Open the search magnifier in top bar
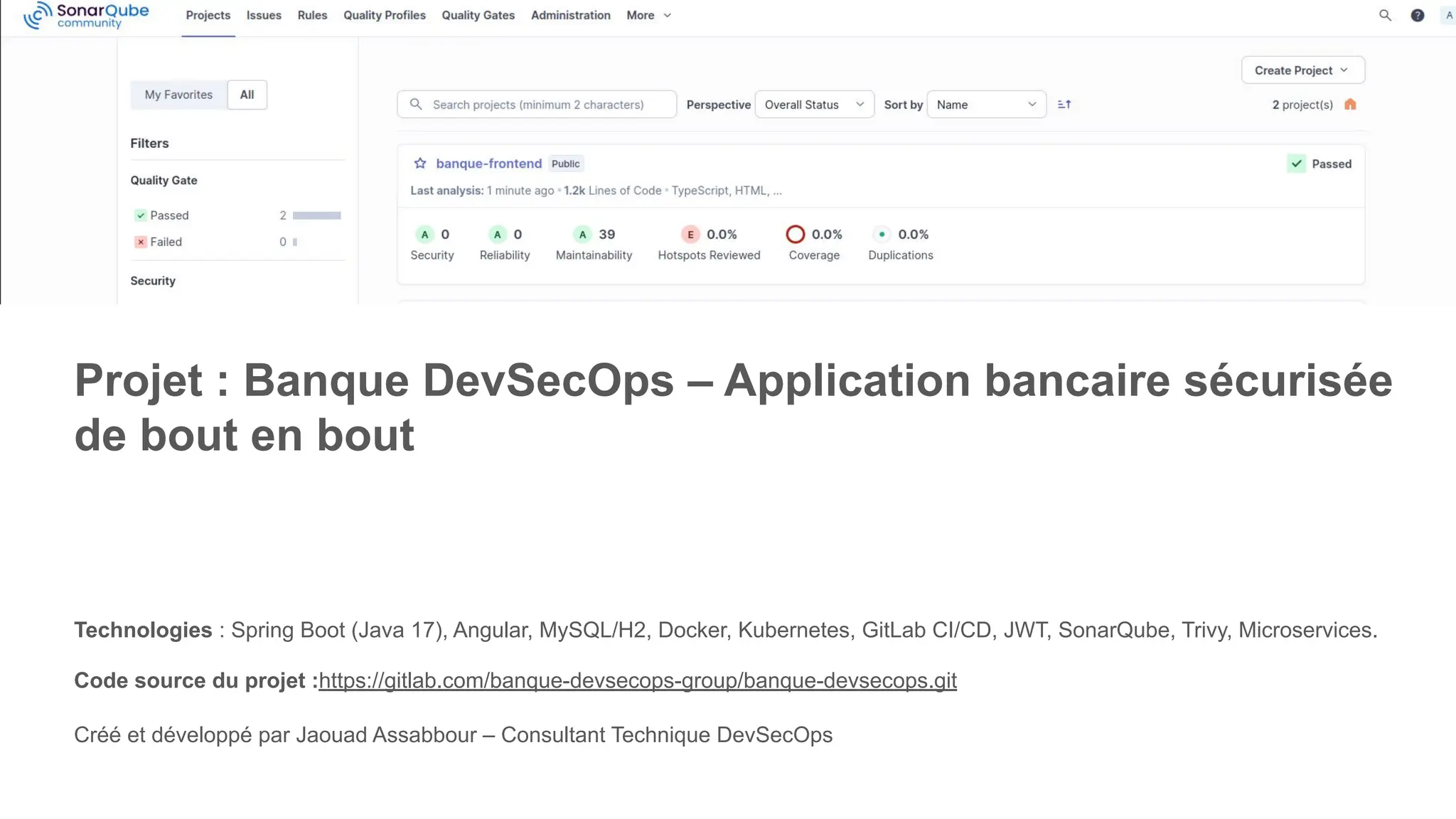The width and height of the screenshot is (1456, 819). pyautogui.click(x=1385, y=15)
